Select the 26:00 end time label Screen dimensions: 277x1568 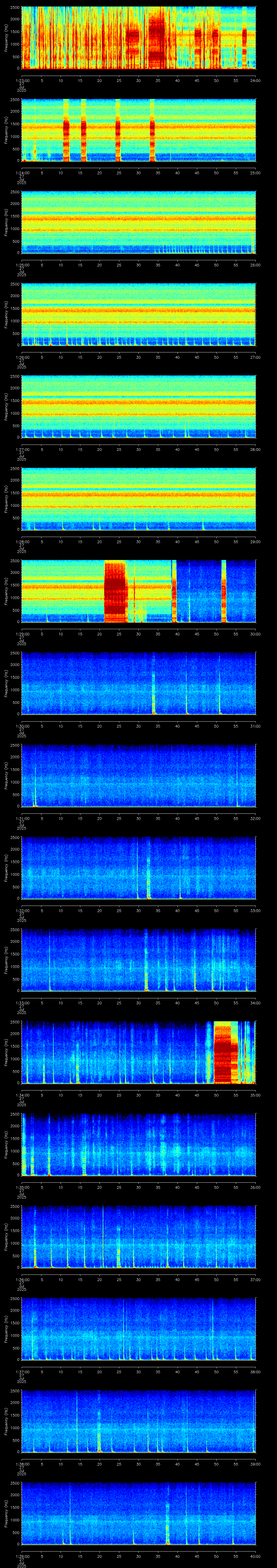255,265
